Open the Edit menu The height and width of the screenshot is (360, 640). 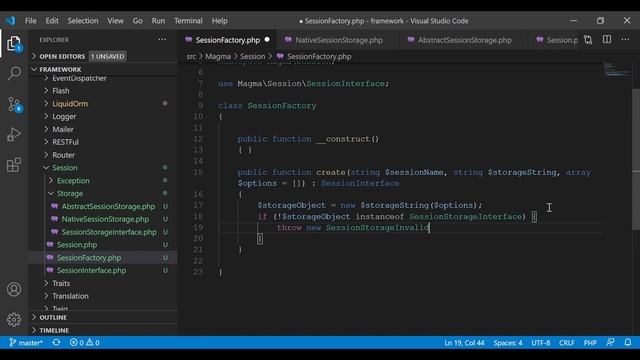click(x=52, y=21)
